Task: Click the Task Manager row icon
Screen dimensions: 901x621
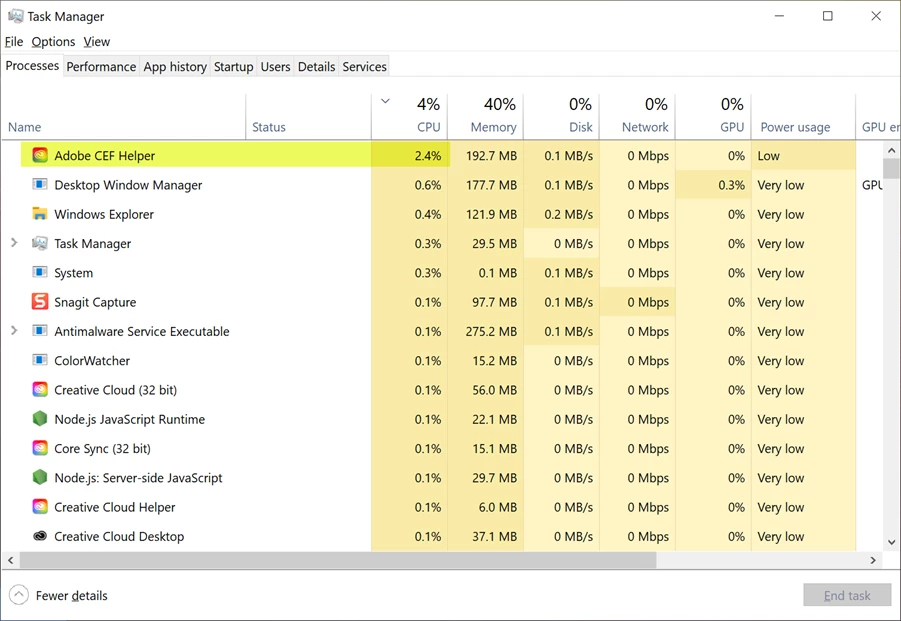Action: coord(40,243)
